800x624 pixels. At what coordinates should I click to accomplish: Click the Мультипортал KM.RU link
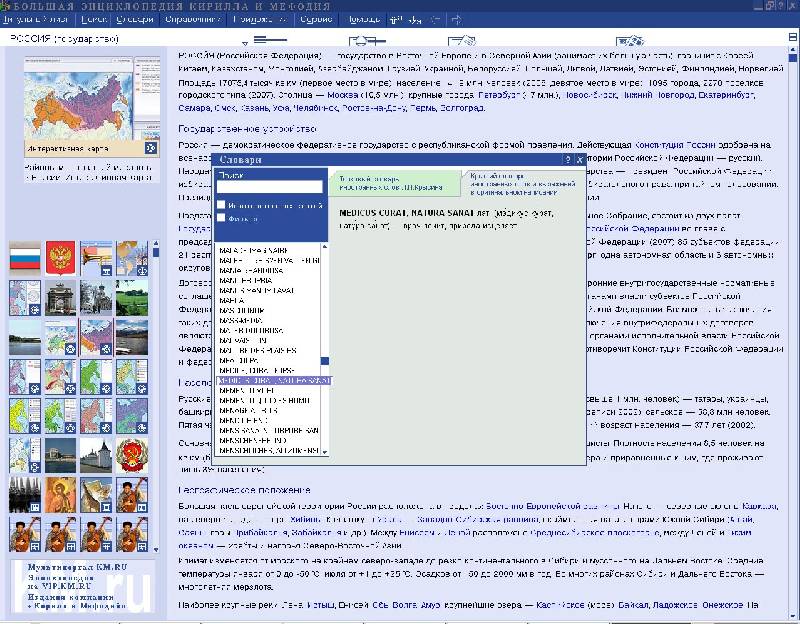78,567
